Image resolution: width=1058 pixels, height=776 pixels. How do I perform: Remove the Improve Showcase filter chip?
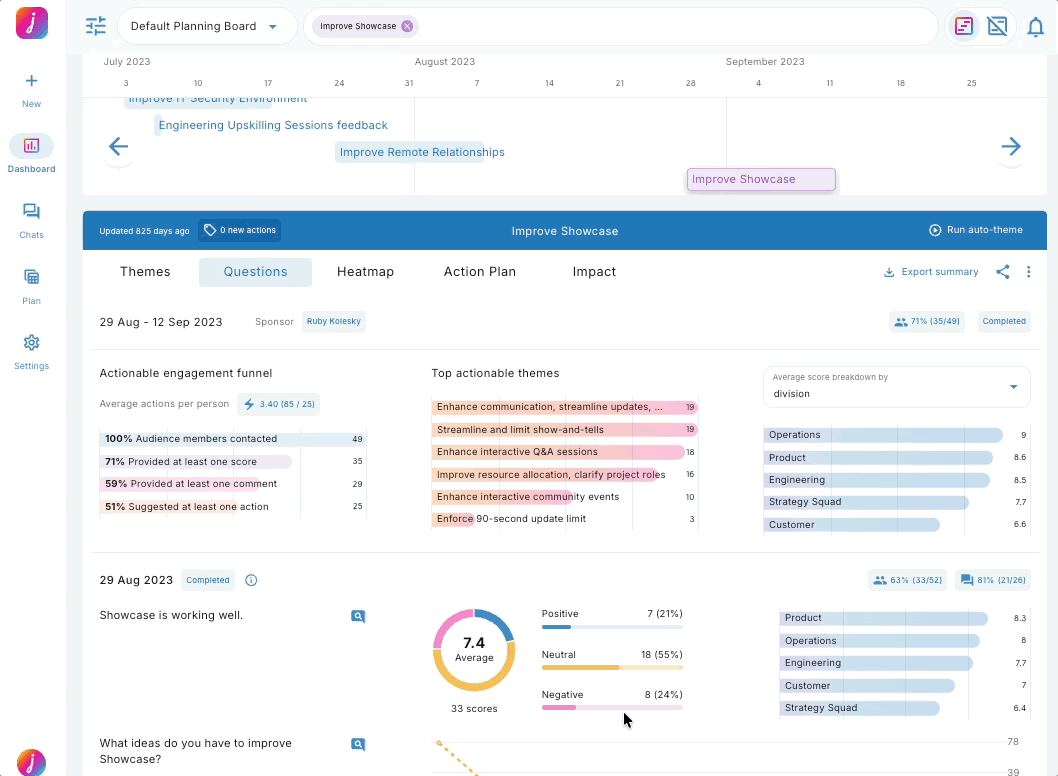click(x=407, y=26)
